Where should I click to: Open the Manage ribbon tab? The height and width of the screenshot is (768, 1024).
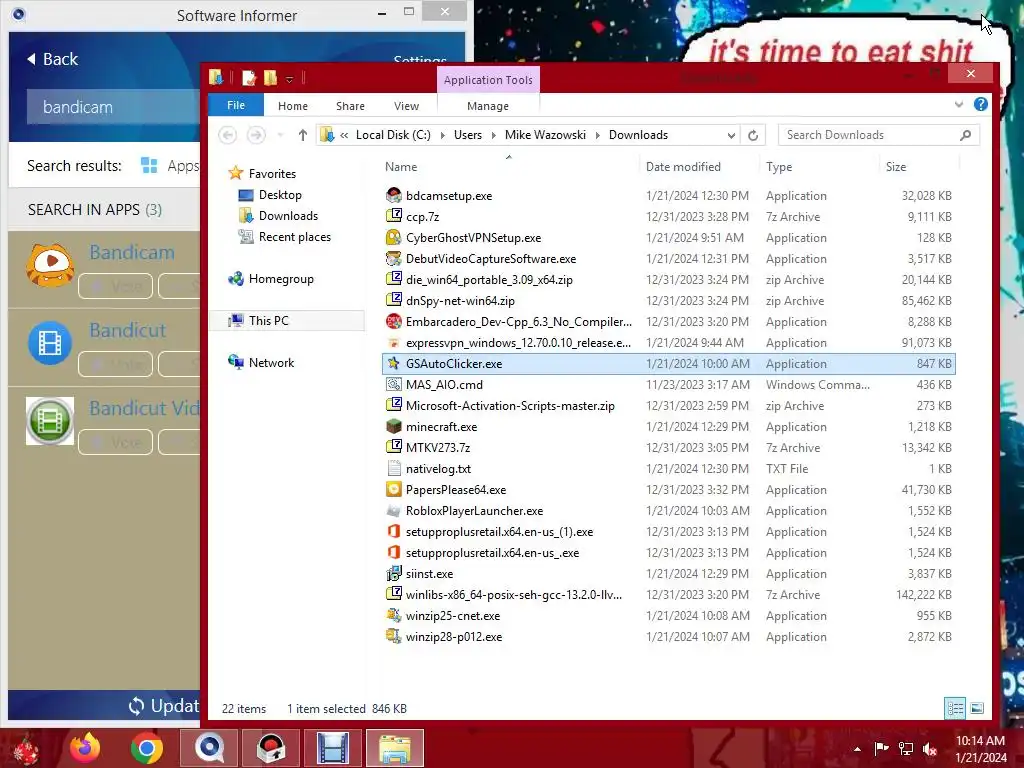(x=488, y=106)
